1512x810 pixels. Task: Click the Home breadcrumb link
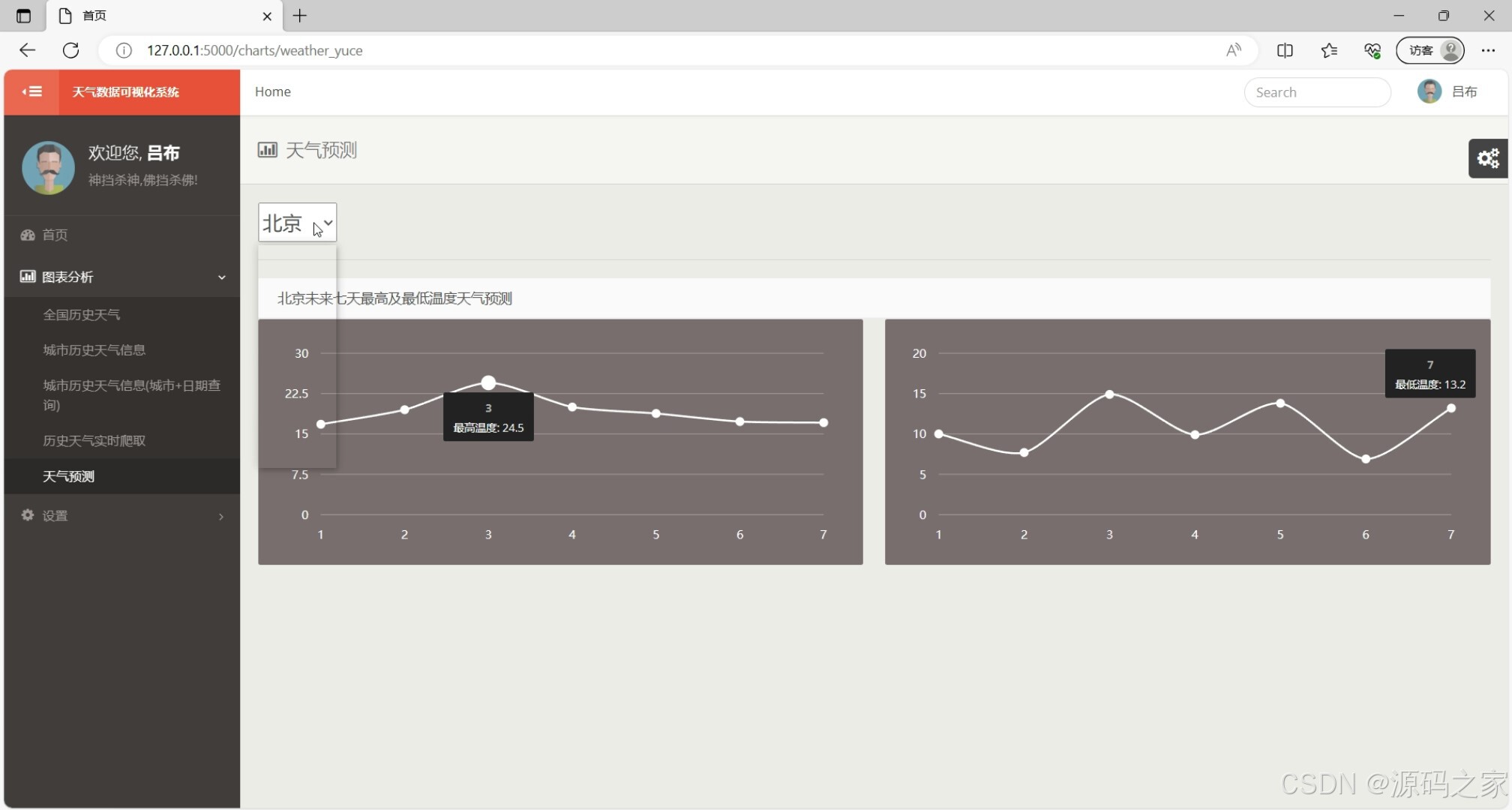click(272, 91)
